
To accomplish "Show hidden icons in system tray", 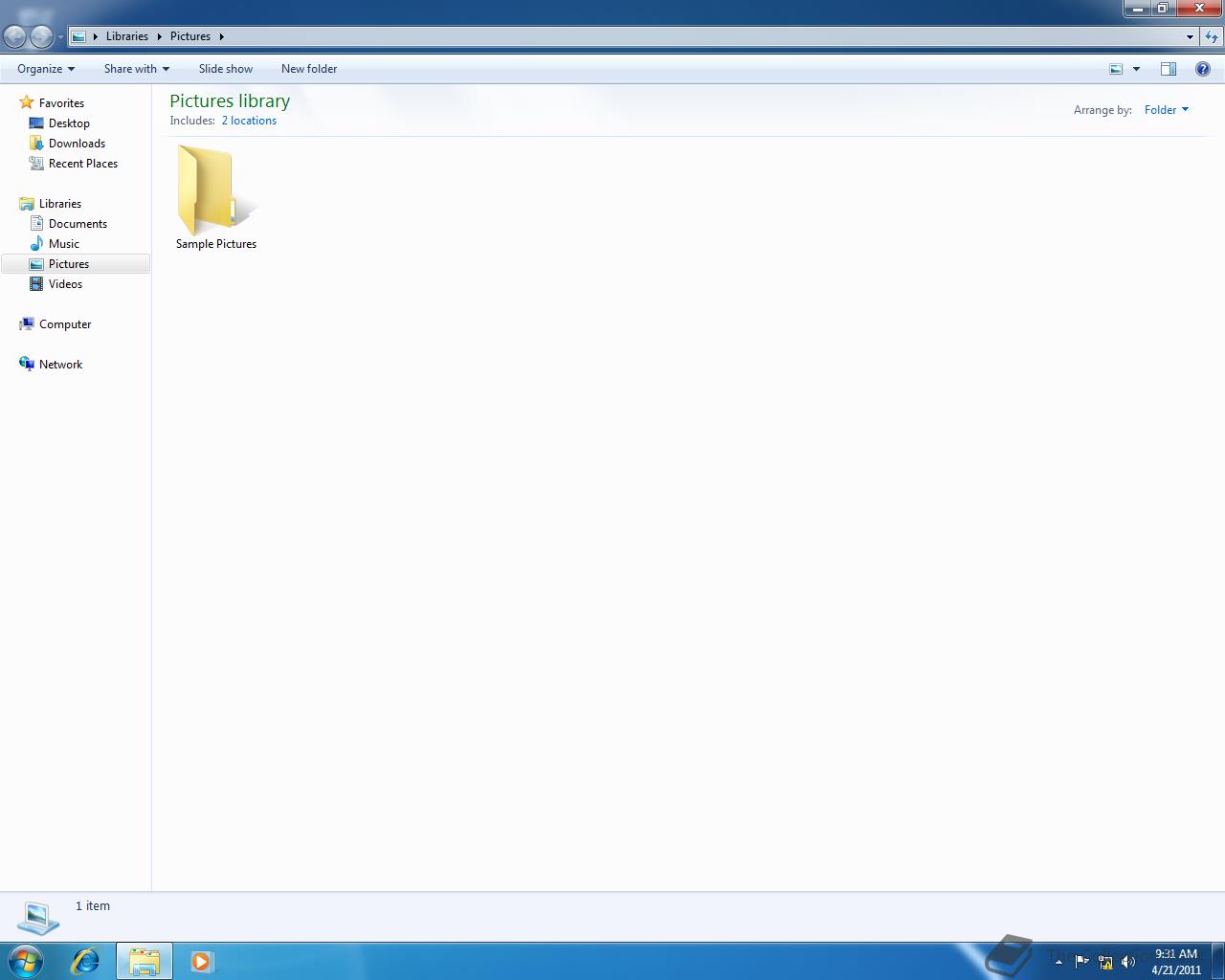I will [x=1058, y=962].
